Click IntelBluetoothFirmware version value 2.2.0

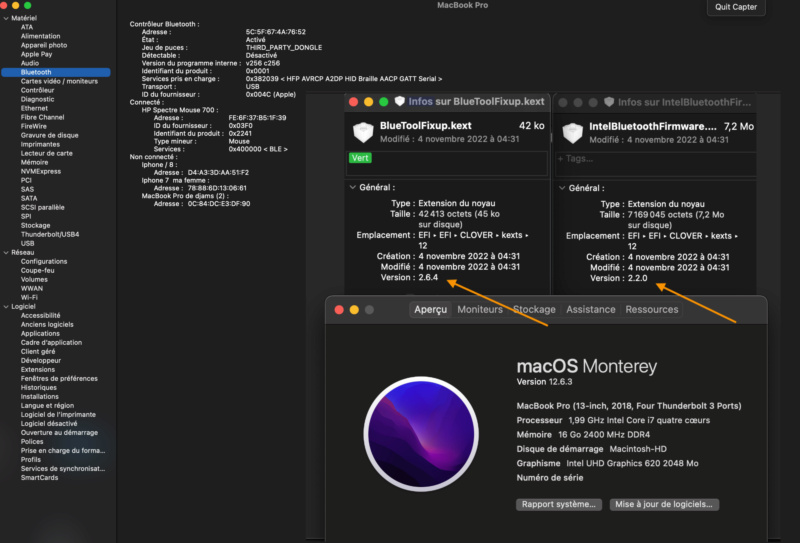coord(637,279)
